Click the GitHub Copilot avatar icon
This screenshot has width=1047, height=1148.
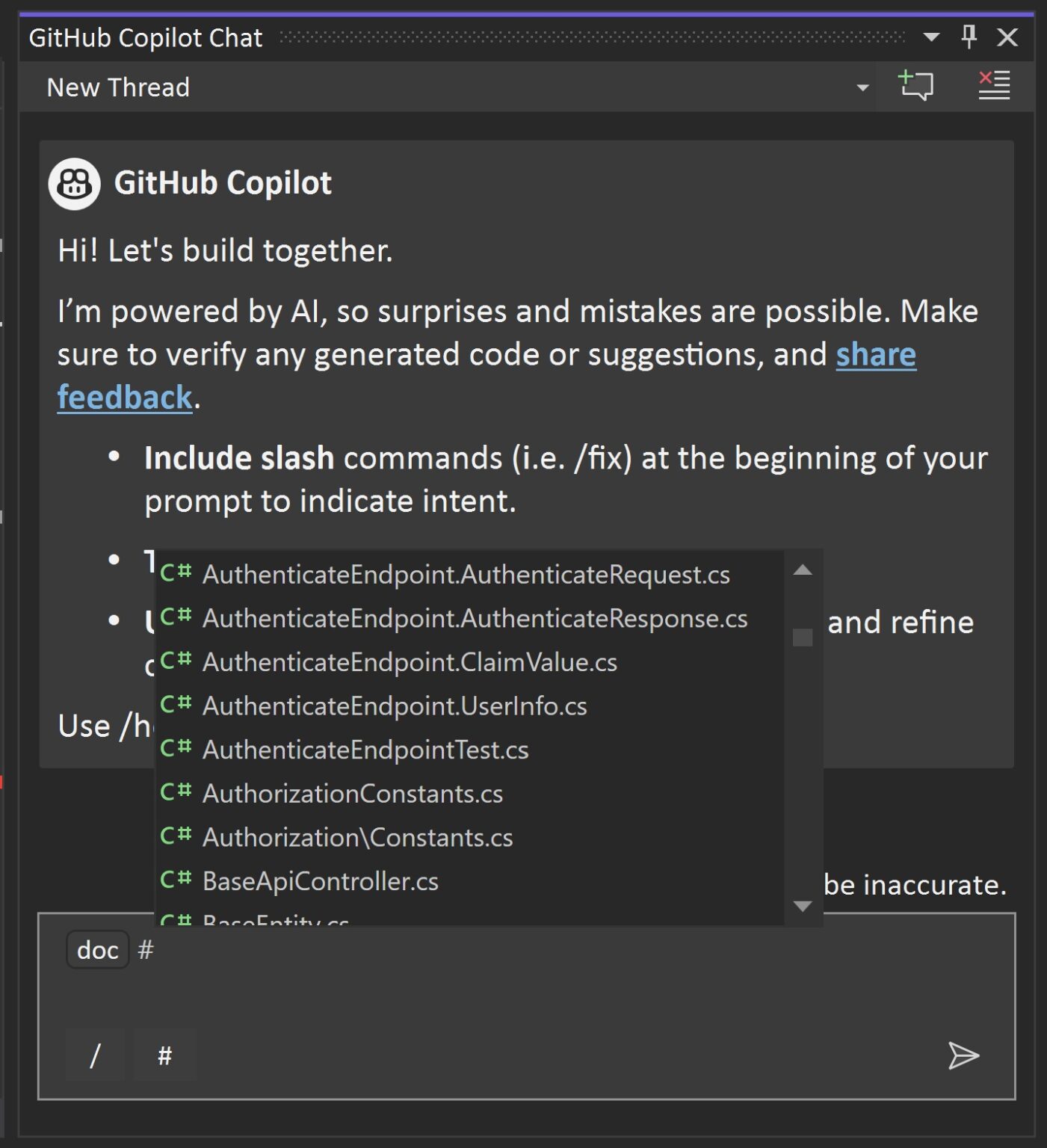73,183
